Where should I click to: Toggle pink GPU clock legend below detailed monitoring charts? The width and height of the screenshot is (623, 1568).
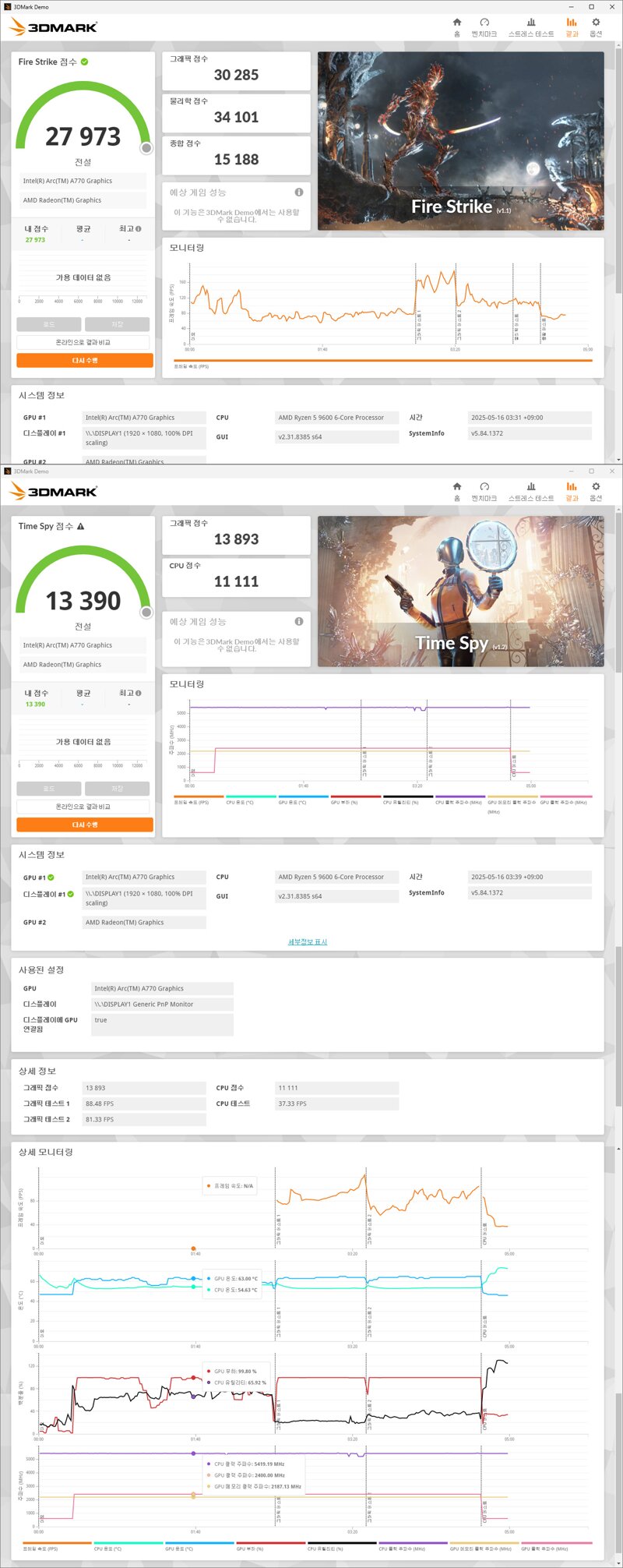tap(556, 1547)
